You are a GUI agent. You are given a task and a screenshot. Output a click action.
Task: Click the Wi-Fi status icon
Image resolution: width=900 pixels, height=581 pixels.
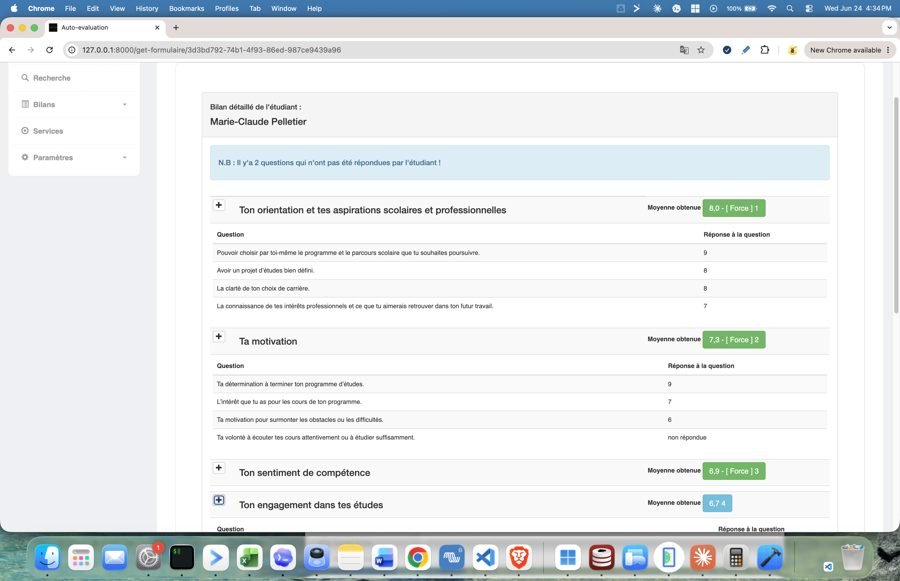tap(771, 9)
